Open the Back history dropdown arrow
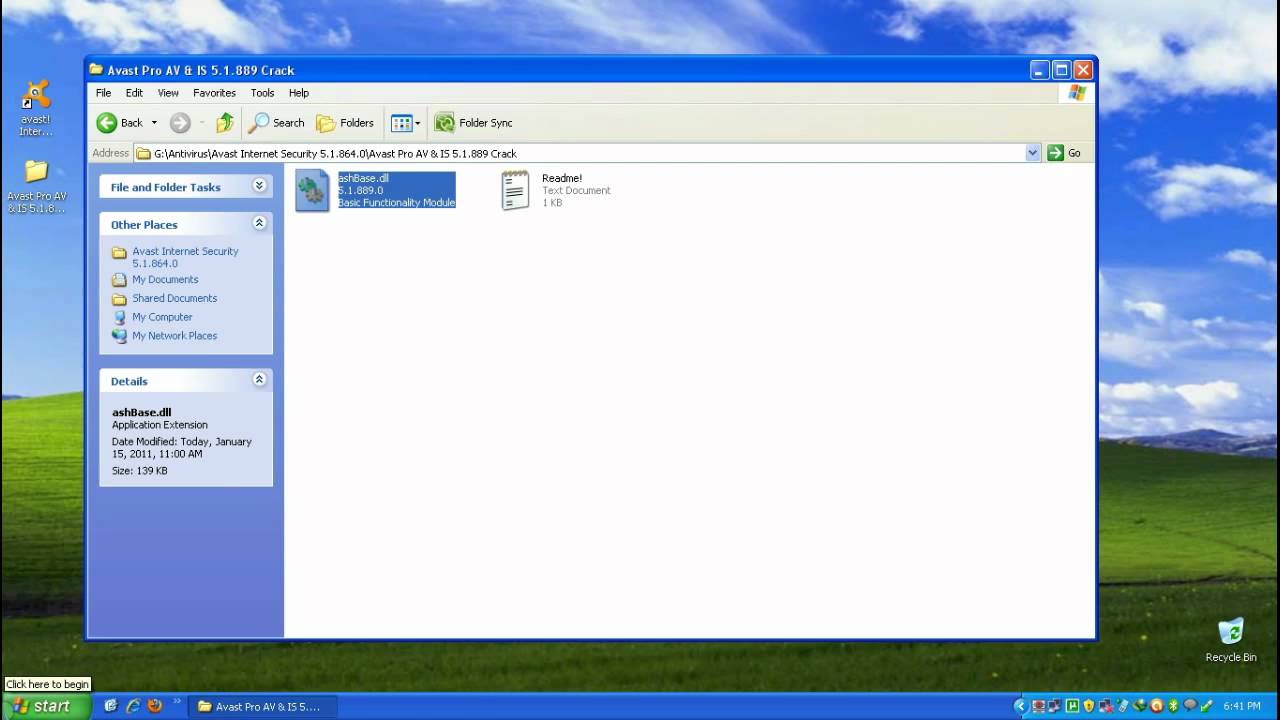This screenshot has height=720, width=1280. tap(154, 123)
